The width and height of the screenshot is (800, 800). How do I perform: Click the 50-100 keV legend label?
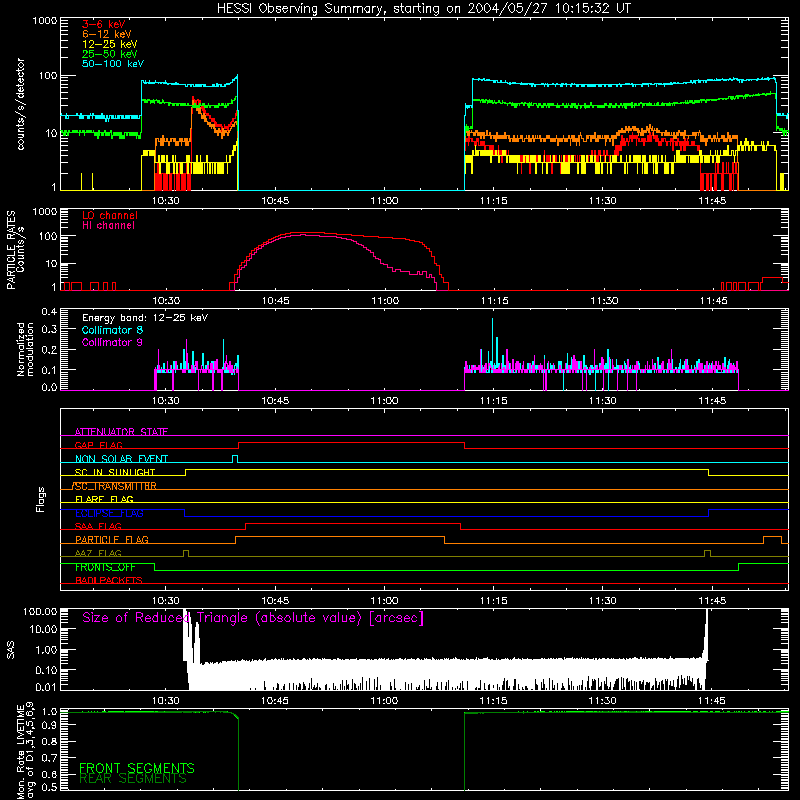pos(113,64)
